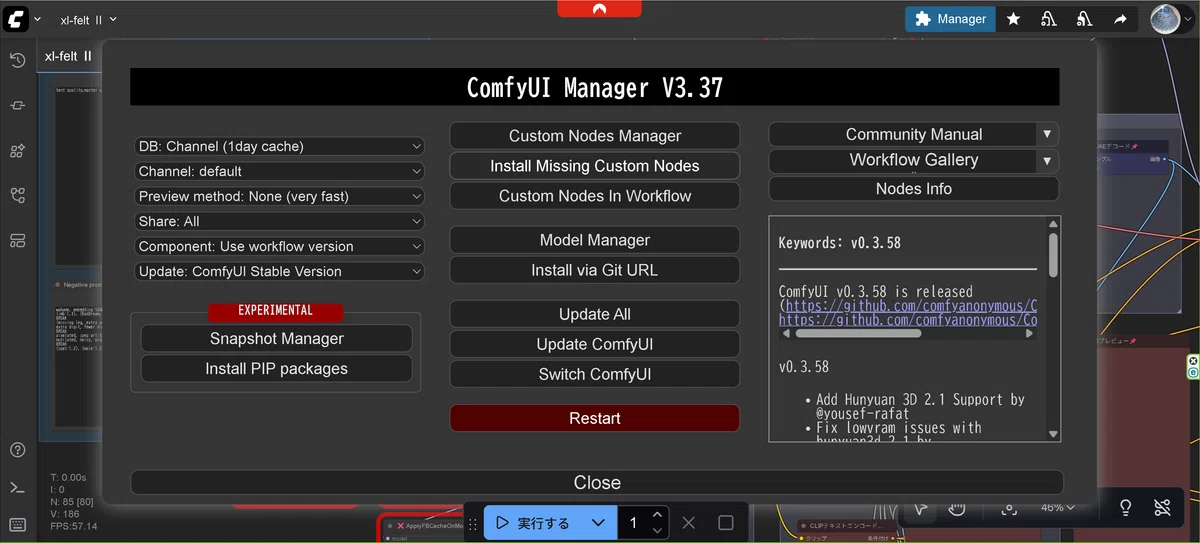Click the star favorites icon in top bar
Screen dimensions: 1200x543
(1013, 19)
